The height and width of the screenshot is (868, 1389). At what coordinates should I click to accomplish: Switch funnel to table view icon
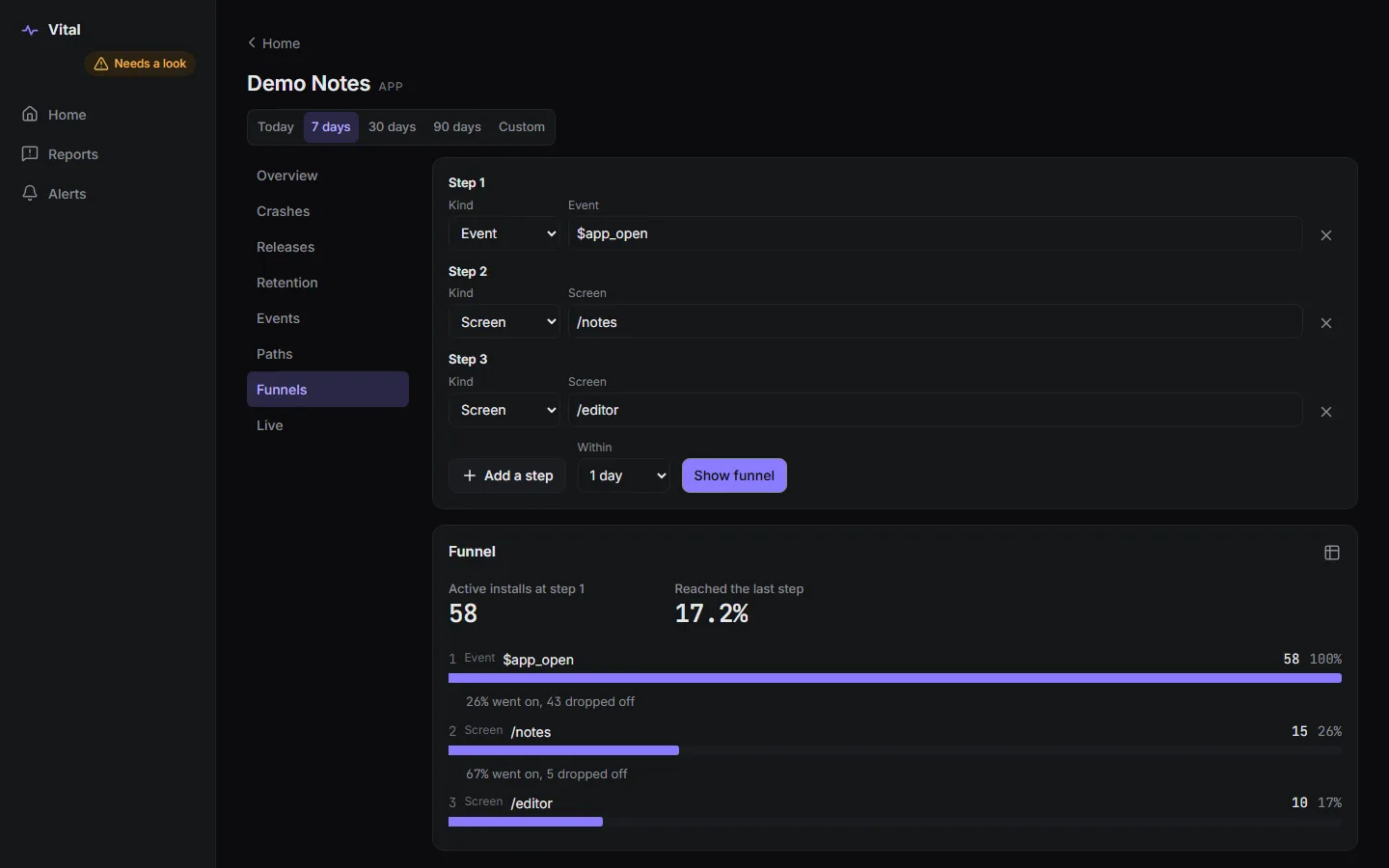[x=1332, y=553]
